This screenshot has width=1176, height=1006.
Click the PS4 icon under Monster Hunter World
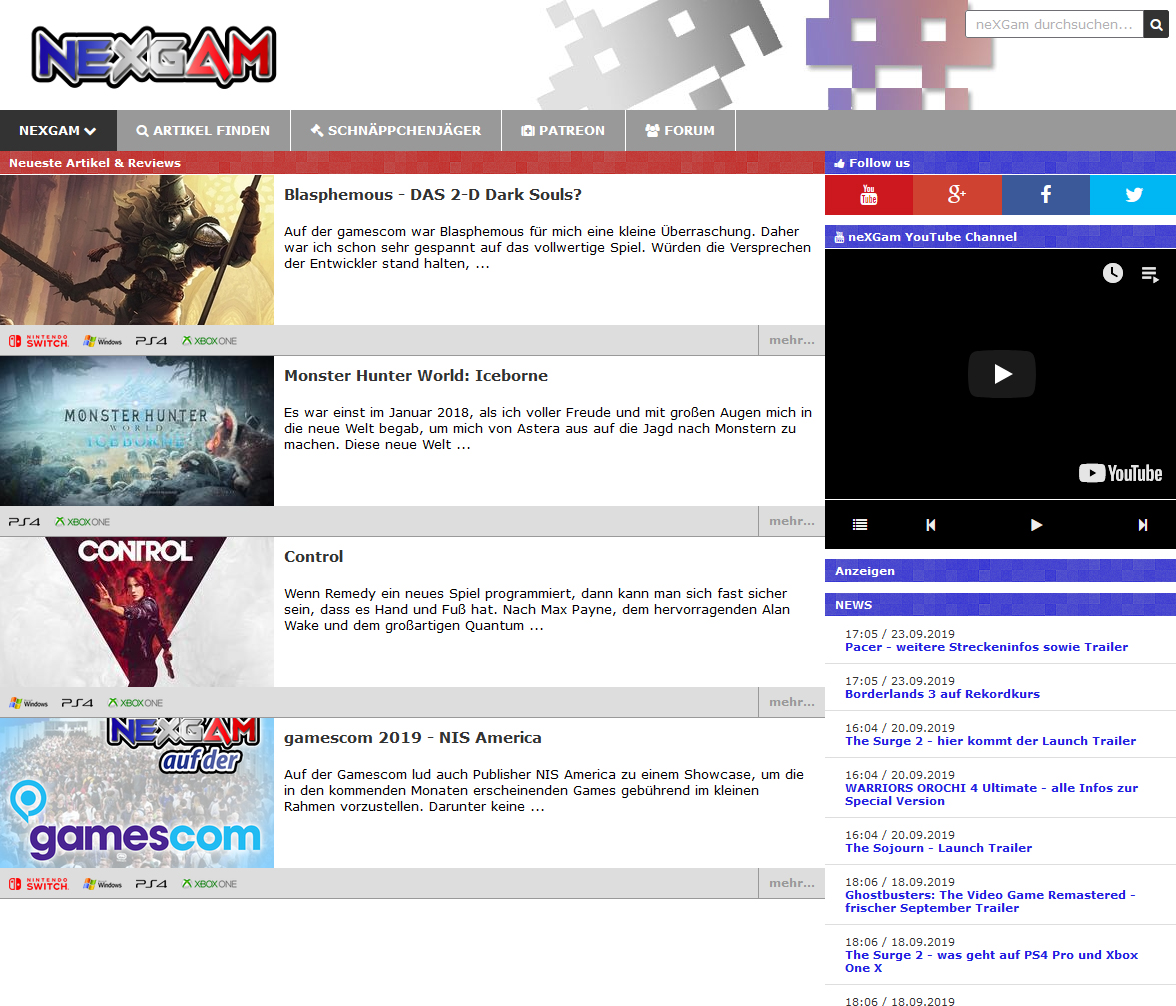24,521
